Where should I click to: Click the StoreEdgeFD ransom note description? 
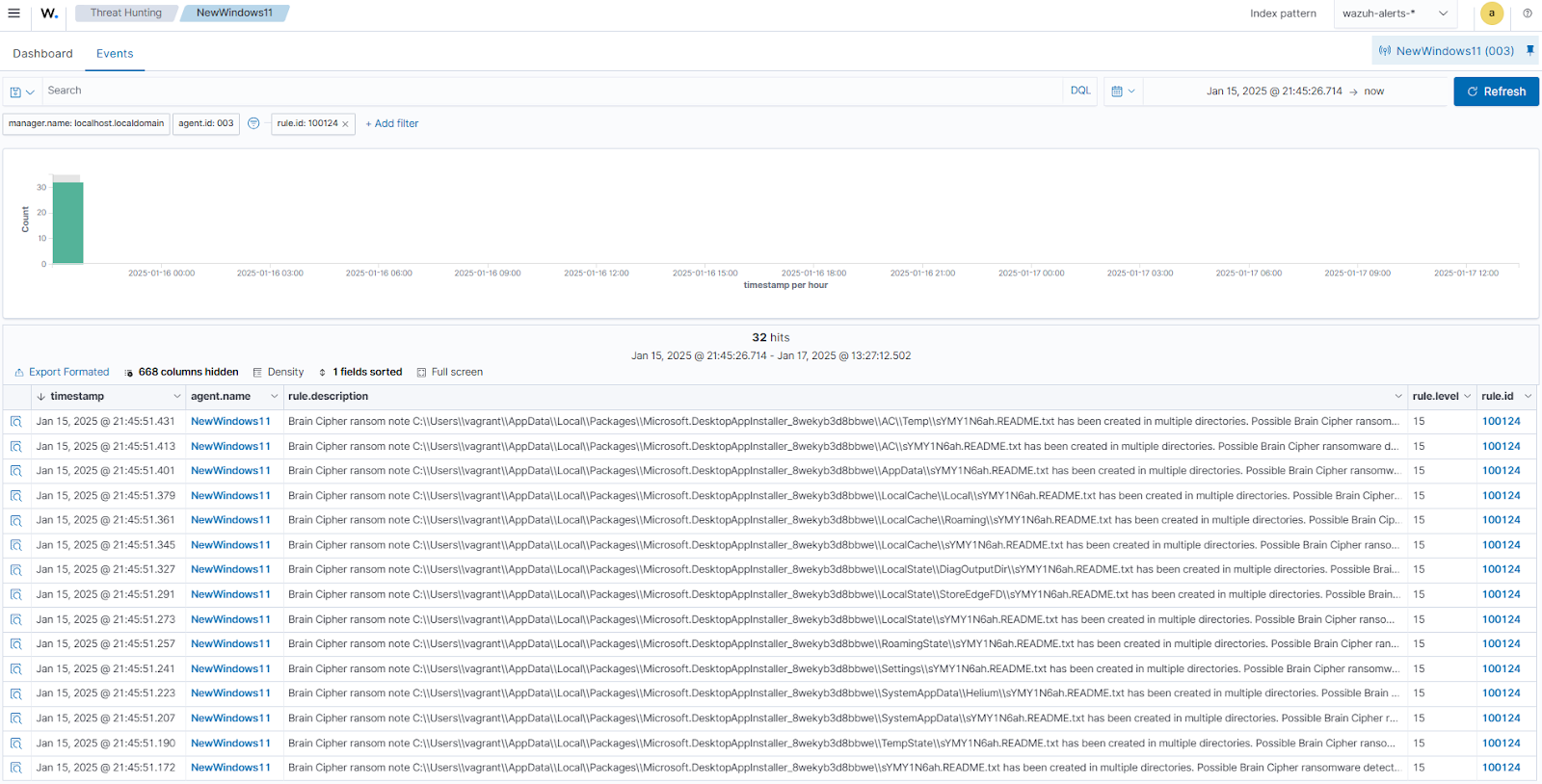pyautogui.click(x=843, y=595)
